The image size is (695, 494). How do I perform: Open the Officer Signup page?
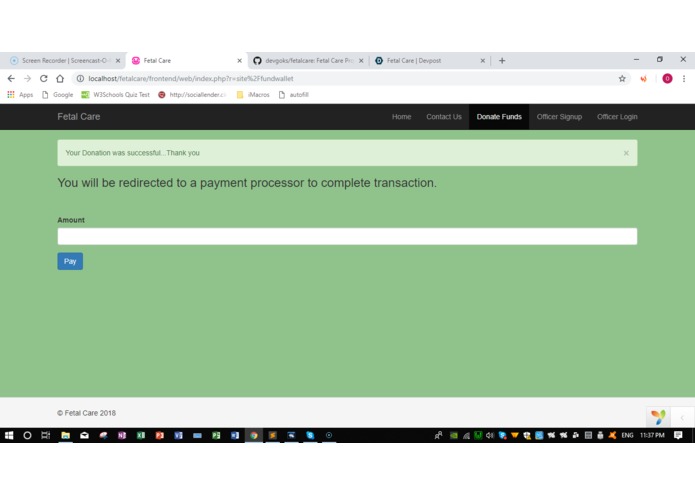(x=559, y=117)
